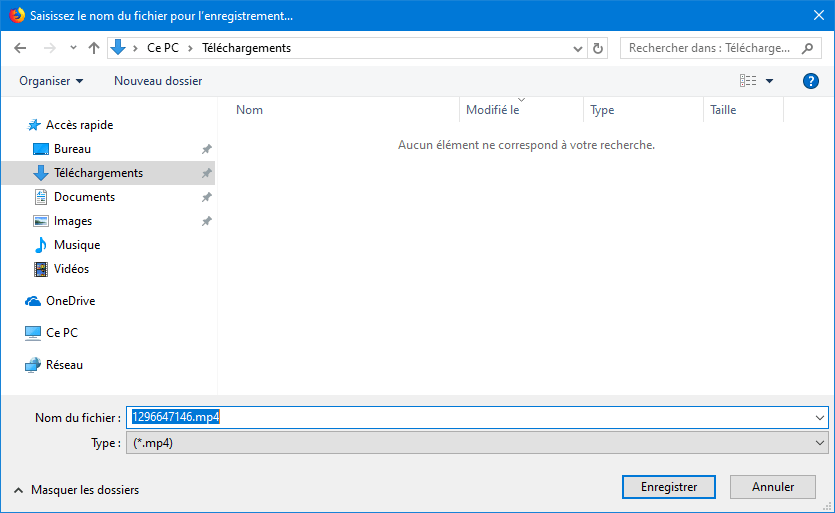Click the pin icon next to Documents
The image size is (835, 513).
pyautogui.click(x=207, y=197)
